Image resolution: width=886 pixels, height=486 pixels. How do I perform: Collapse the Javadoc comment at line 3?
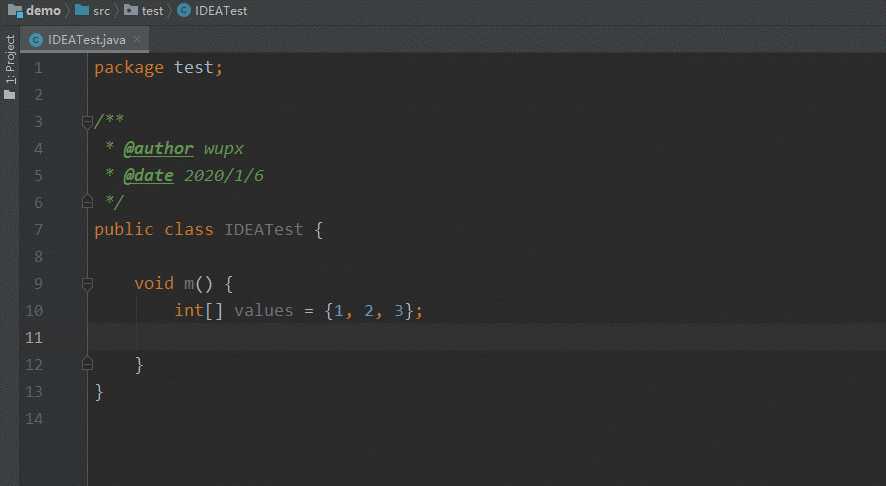pos(87,122)
